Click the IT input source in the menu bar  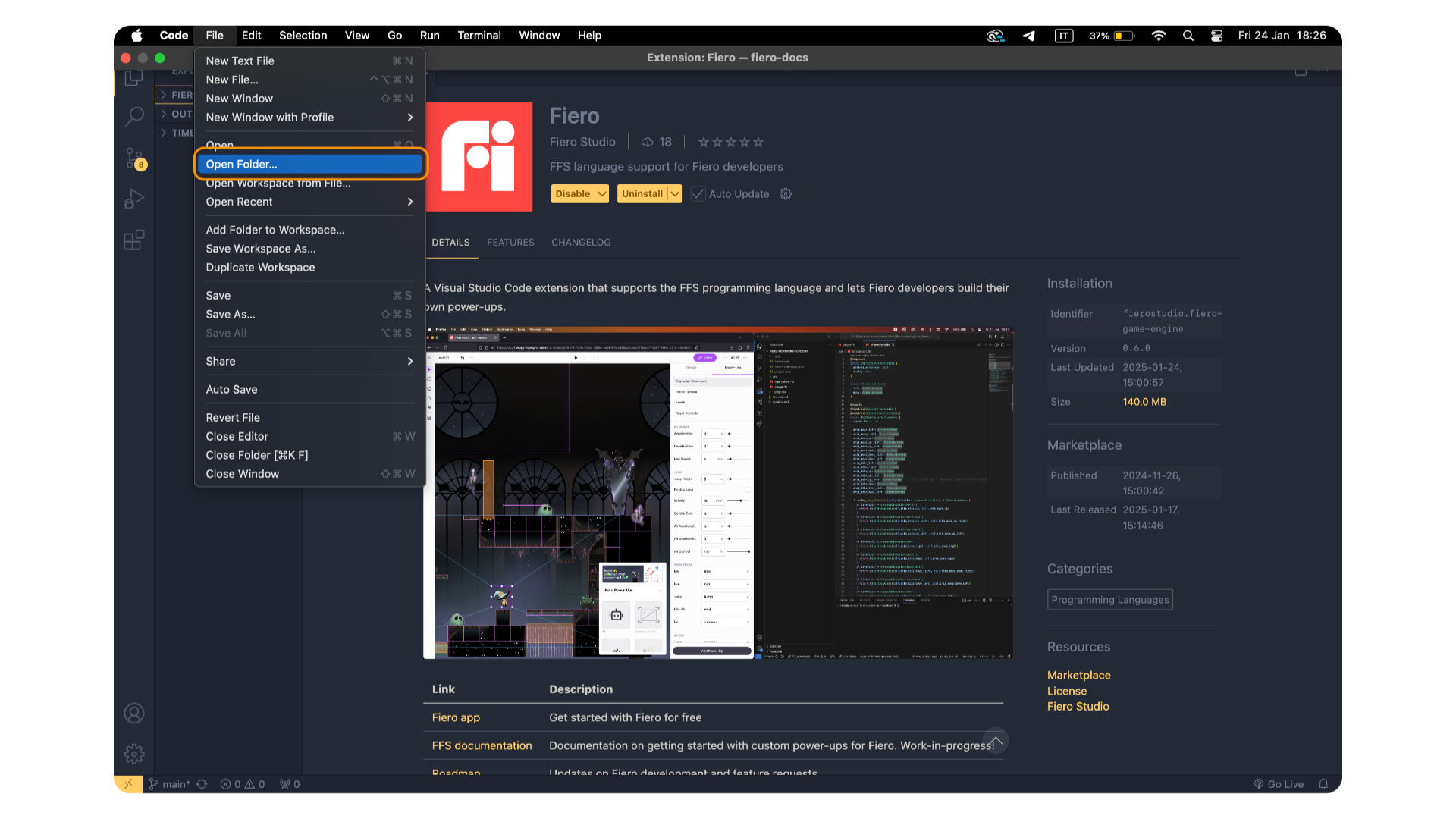(1064, 36)
